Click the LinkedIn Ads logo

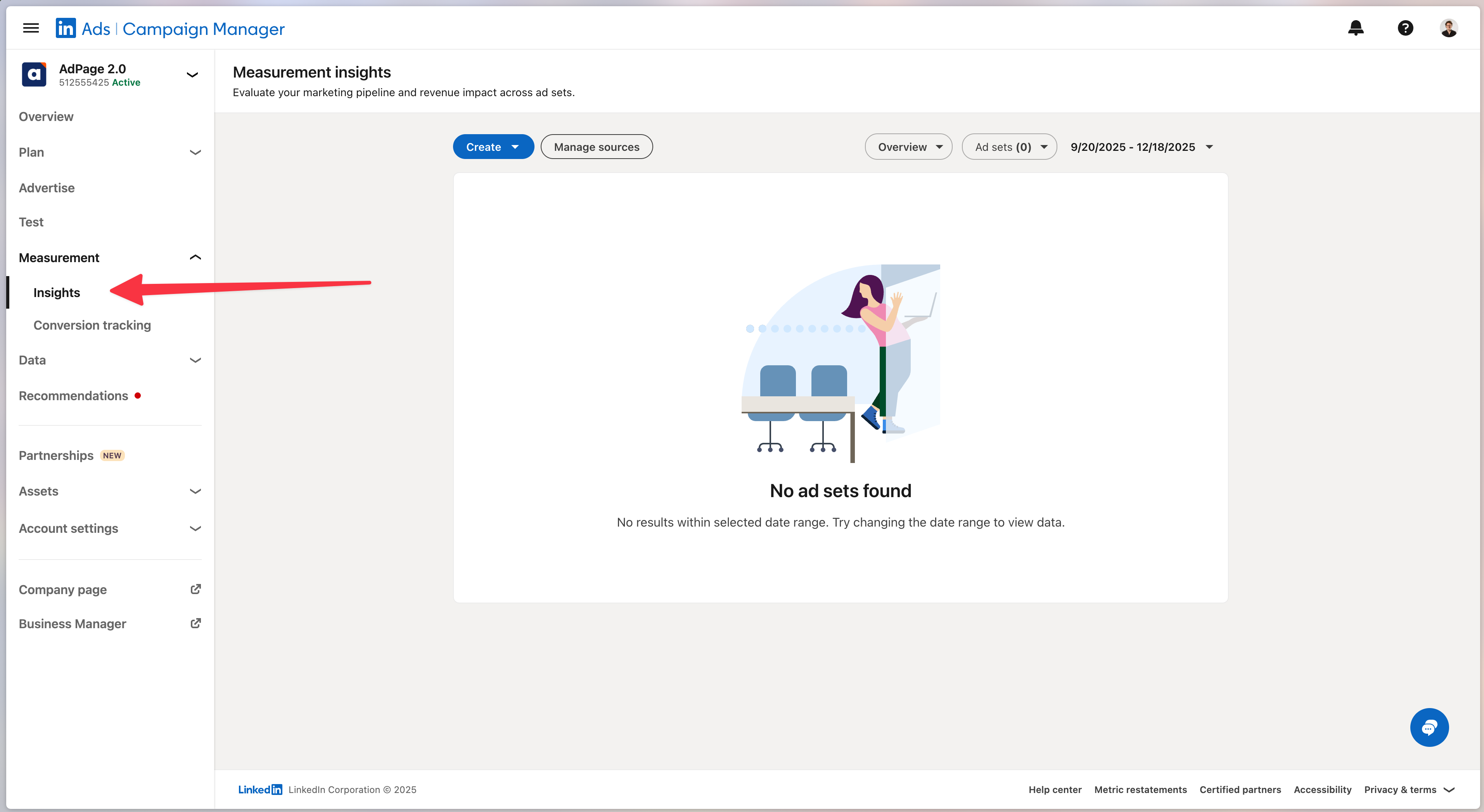66,28
